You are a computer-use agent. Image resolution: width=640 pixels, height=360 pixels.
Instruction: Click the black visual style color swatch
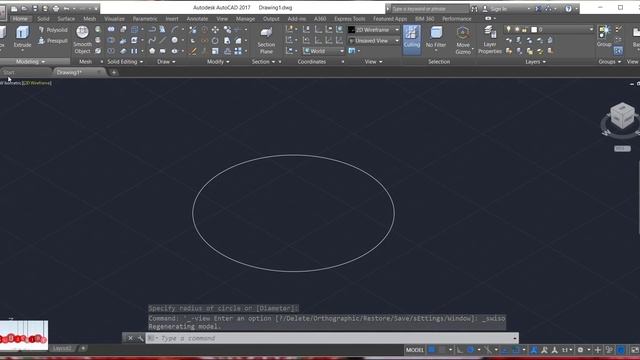pos(351,30)
